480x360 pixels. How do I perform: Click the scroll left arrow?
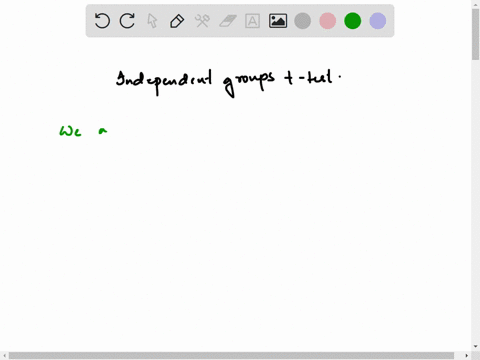point(4,356)
